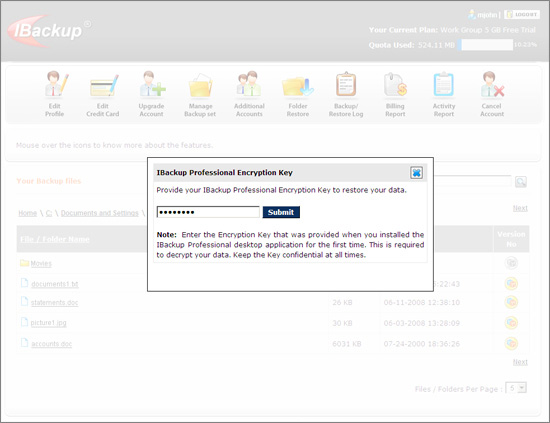
Task: Select the Folder Restore icon
Action: [298, 86]
